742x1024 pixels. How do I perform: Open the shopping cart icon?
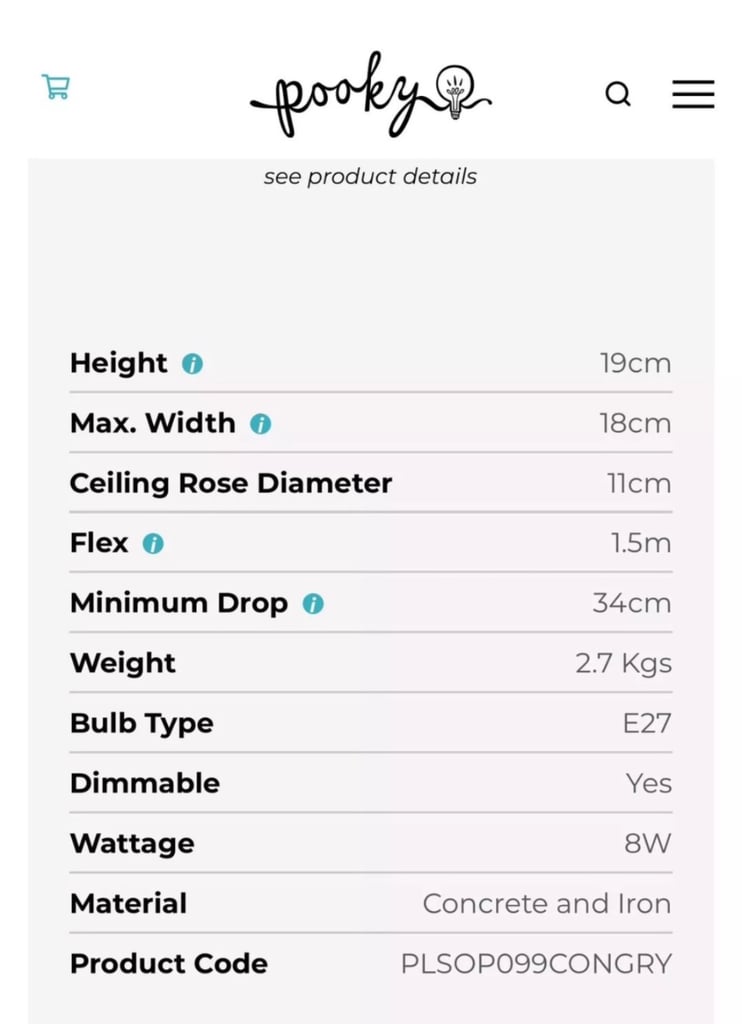(x=56, y=87)
